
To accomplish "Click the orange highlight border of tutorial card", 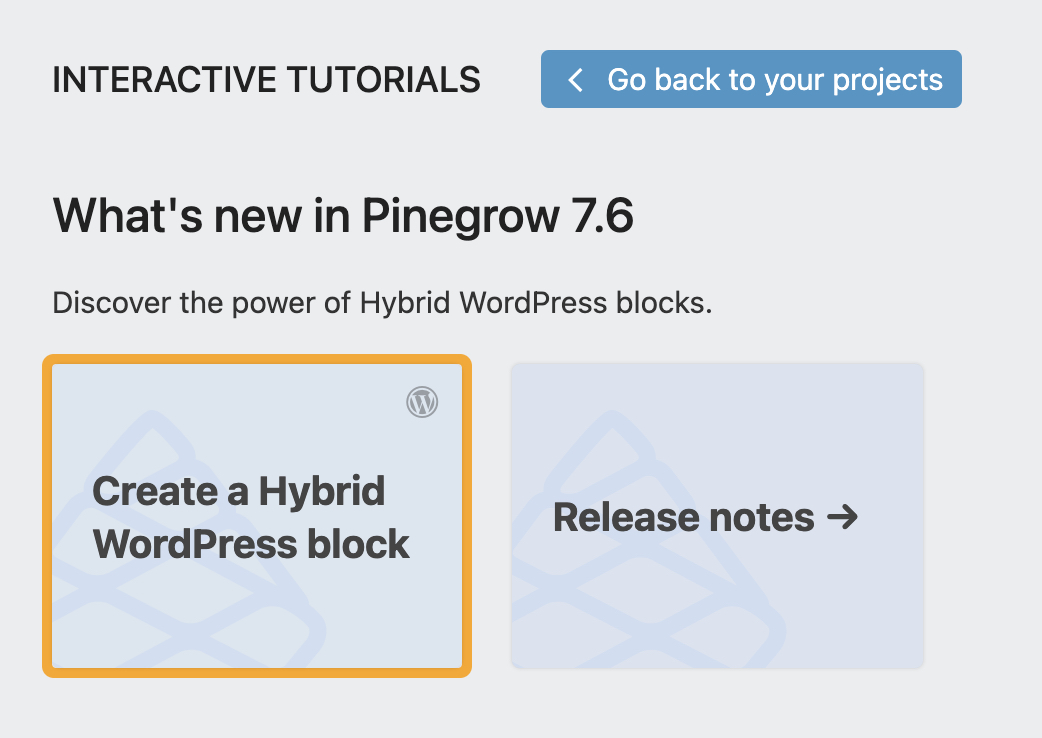I will [x=257, y=359].
